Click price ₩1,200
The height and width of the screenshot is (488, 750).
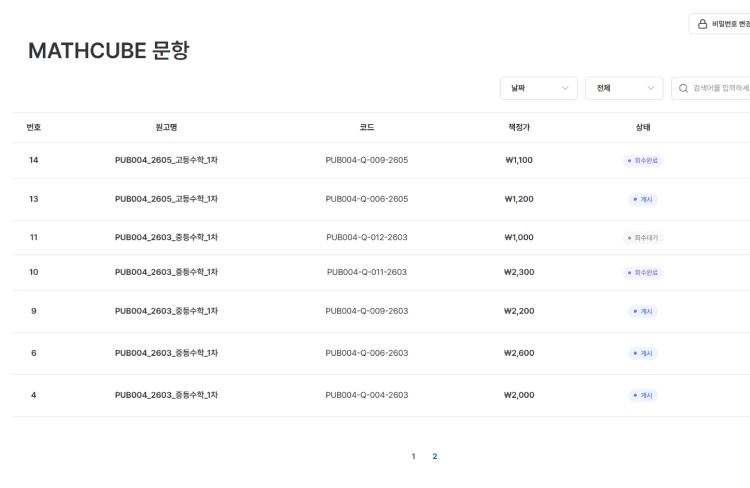click(x=519, y=199)
